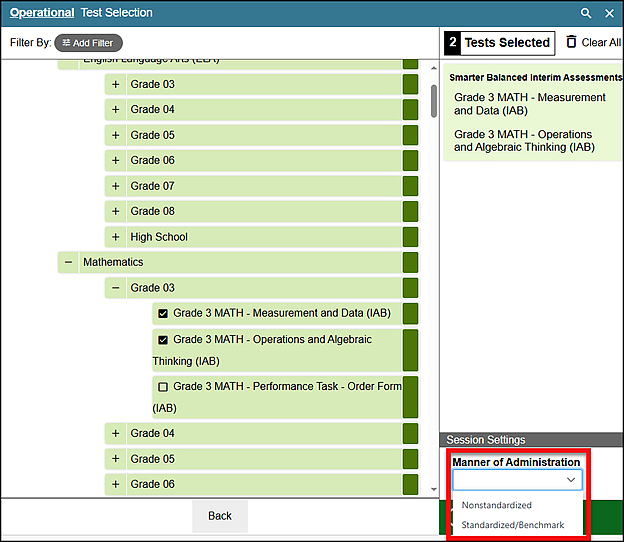Image resolution: width=624 pixels, height=542 pixels.
Task: Click dark green box beside Measurement and Data
Action: (x=410, y=314)
